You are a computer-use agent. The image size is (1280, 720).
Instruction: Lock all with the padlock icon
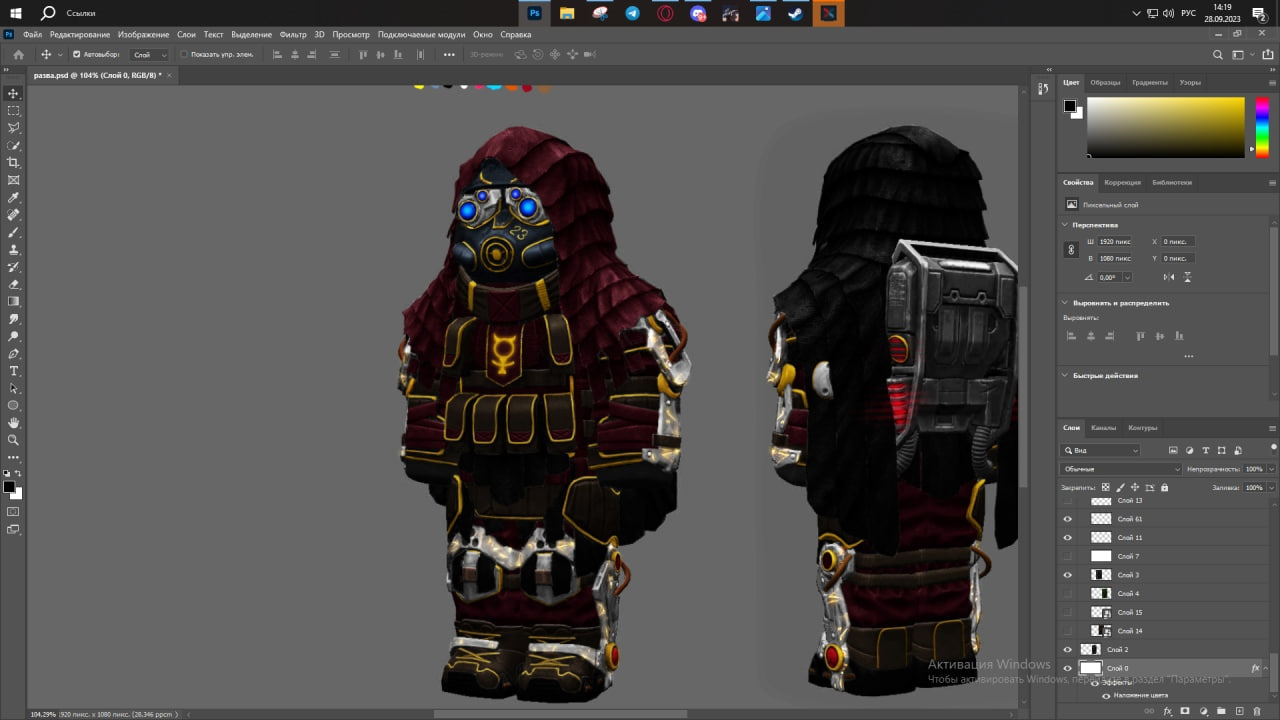coord(1164,488)
